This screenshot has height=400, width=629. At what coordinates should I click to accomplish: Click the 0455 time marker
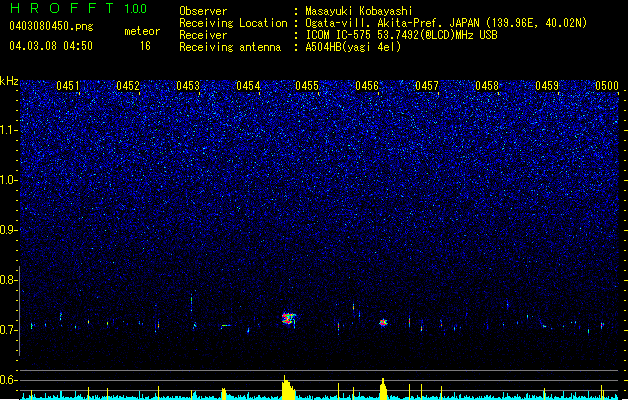click(x=307, y=86)
